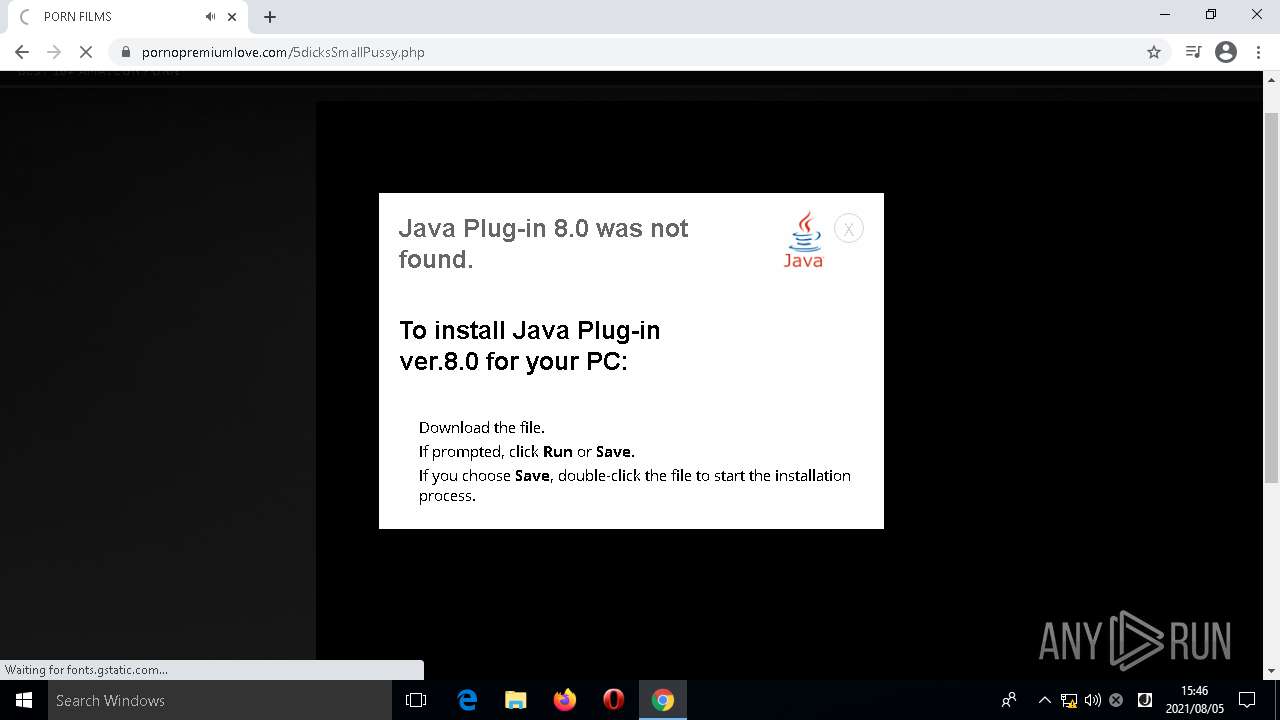
Task: Click the 'click Run or Save' instruction line
Action: coord(526,451)
